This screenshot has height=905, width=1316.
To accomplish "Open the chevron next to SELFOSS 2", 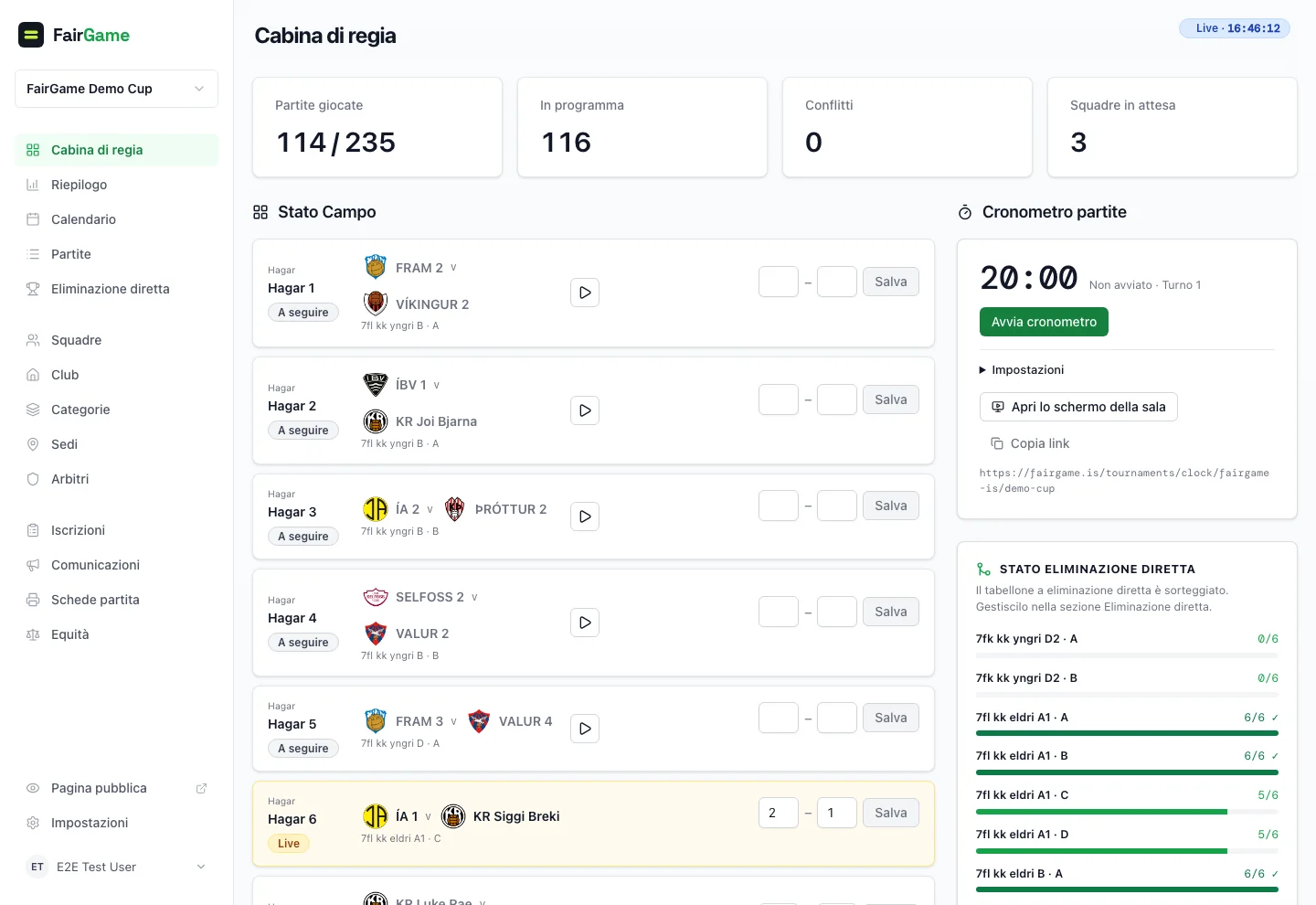I will (474, 597).
